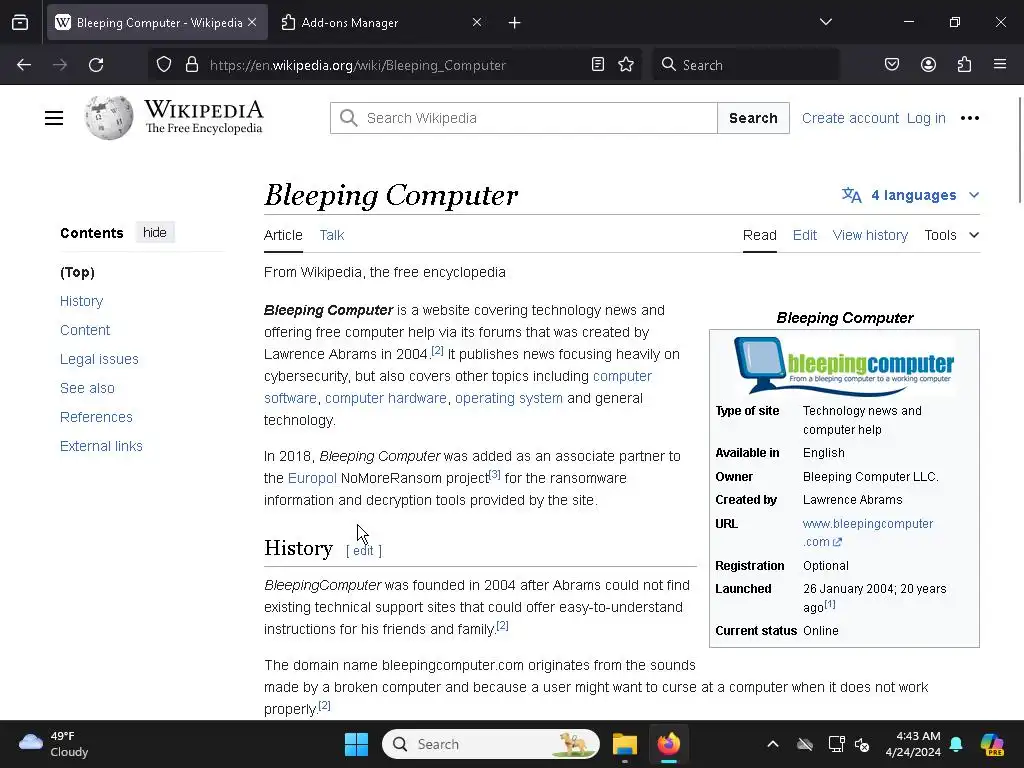Jump to References section
Screen dimensions: 1024x768
(96, 417)
